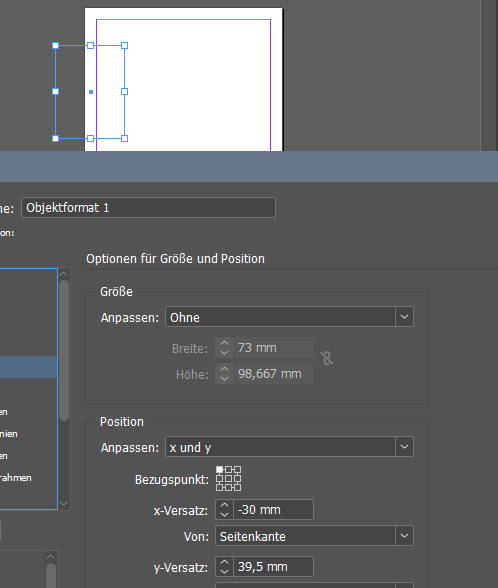Select the top-right Bezugspunkt reference point

[237, 470]
